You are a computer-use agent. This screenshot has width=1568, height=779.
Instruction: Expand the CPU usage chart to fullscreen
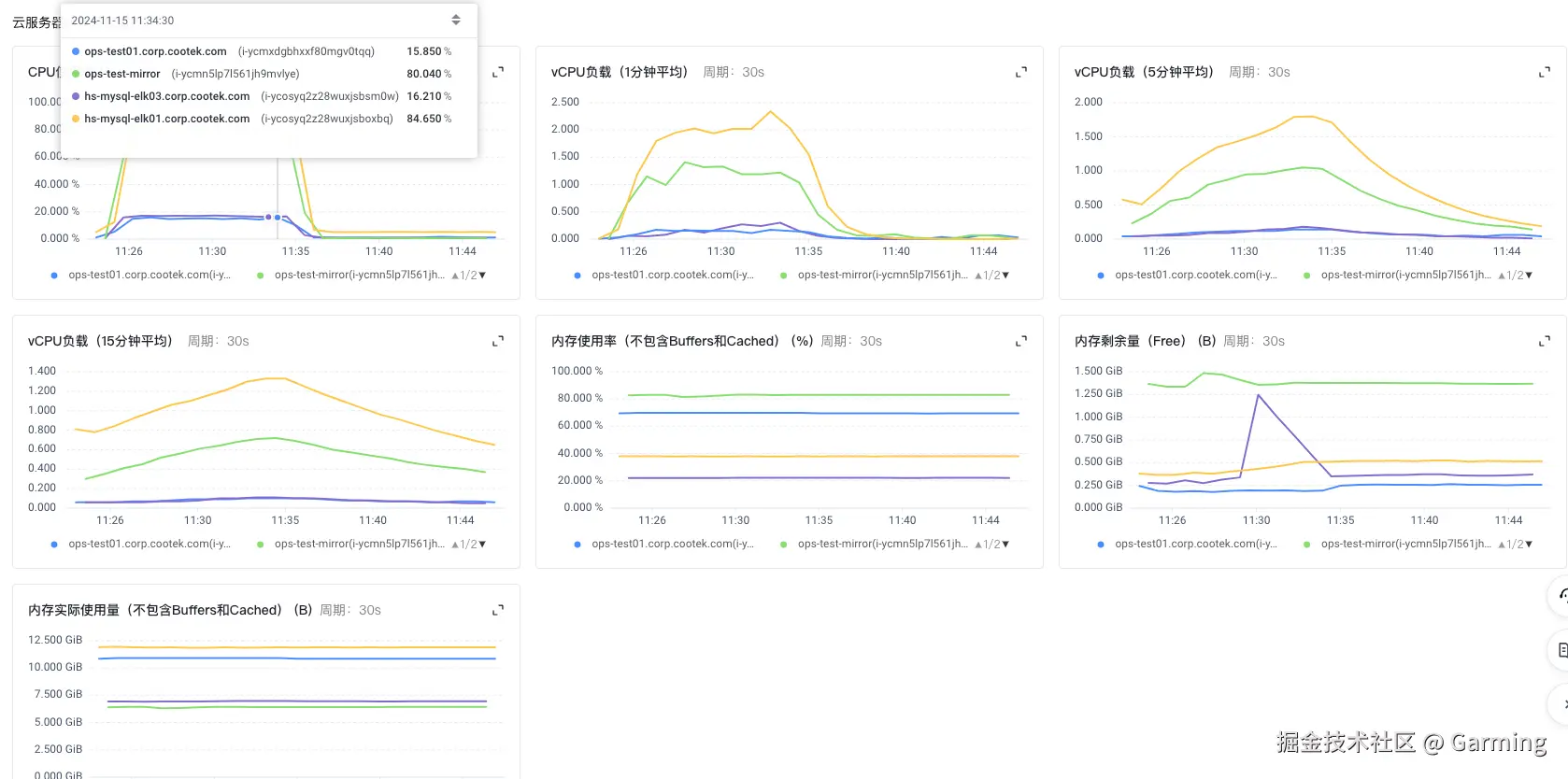[498, 72]
